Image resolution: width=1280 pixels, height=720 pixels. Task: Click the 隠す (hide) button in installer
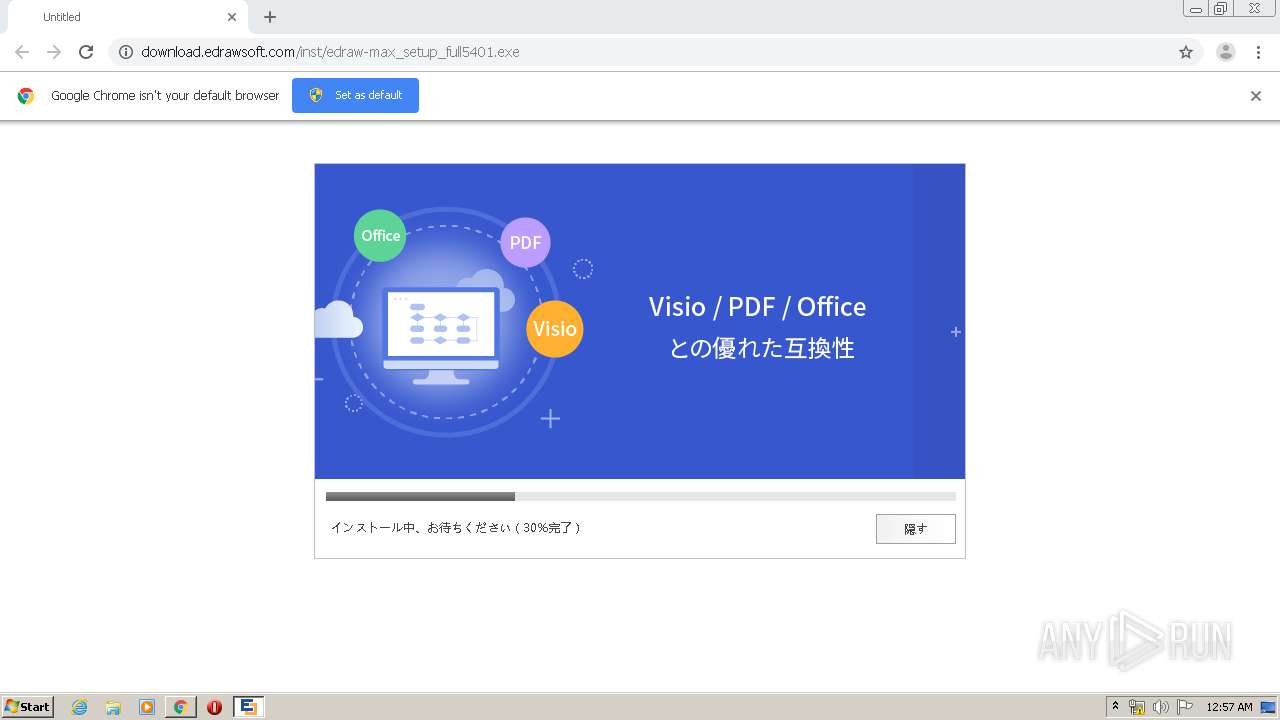click(x=916, y=529)
